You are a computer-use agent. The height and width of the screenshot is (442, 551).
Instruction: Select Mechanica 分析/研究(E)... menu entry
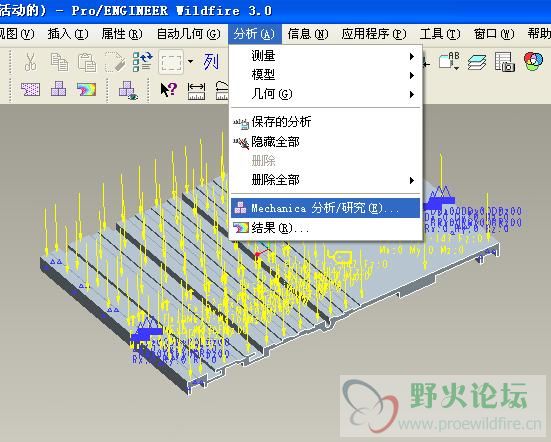click(325, 208)
